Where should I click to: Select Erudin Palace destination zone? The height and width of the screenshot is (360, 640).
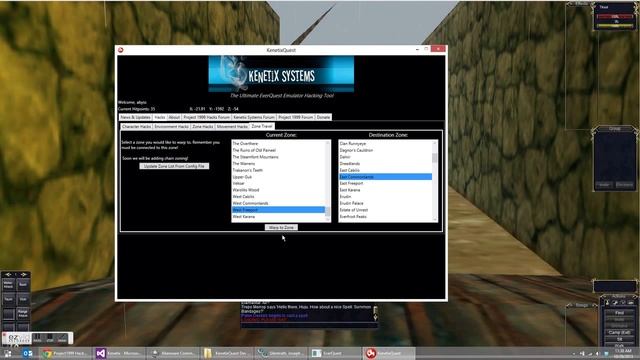coord(385,203)
